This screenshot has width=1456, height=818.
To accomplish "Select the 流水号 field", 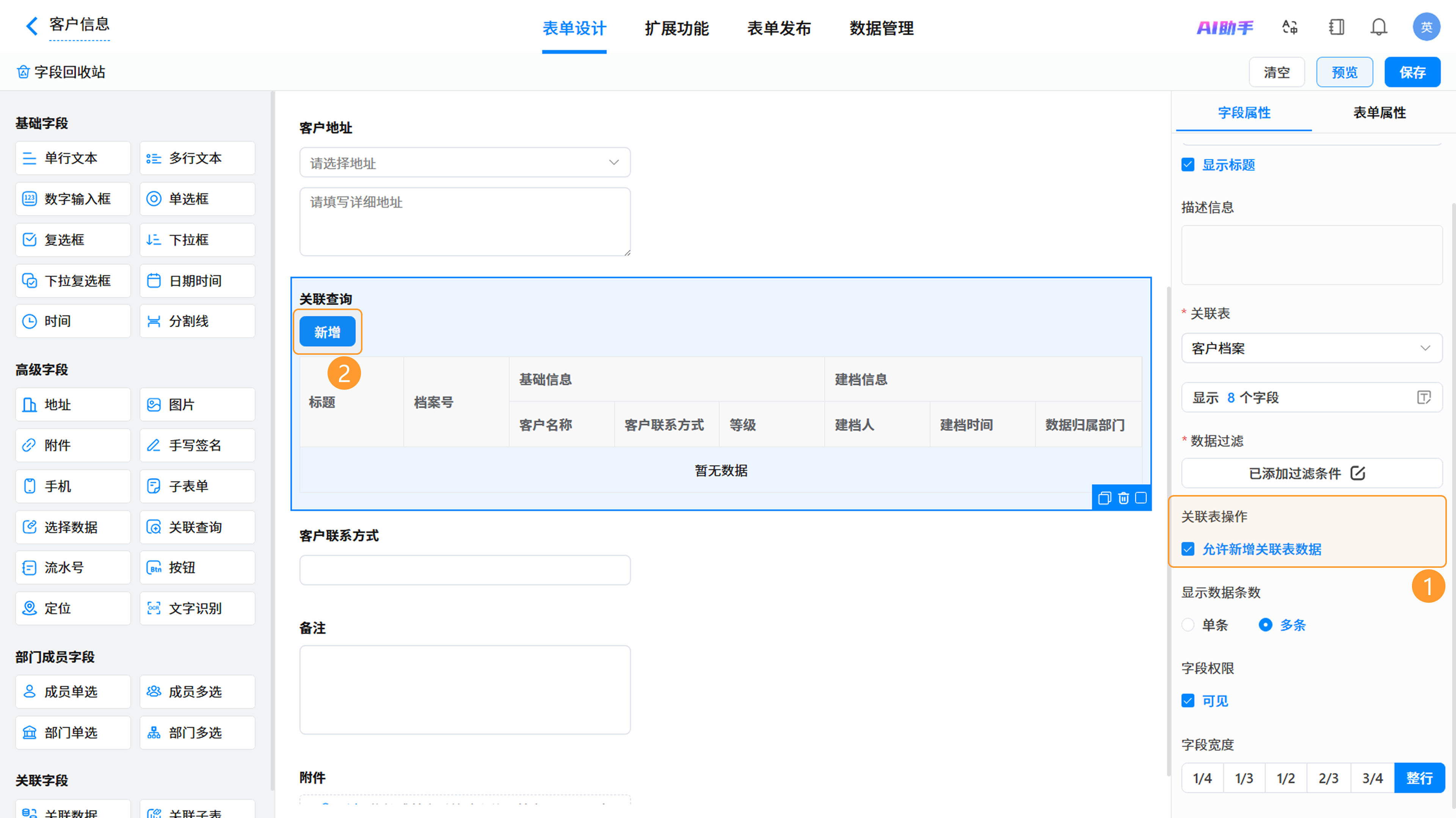I will coord(73,568).
